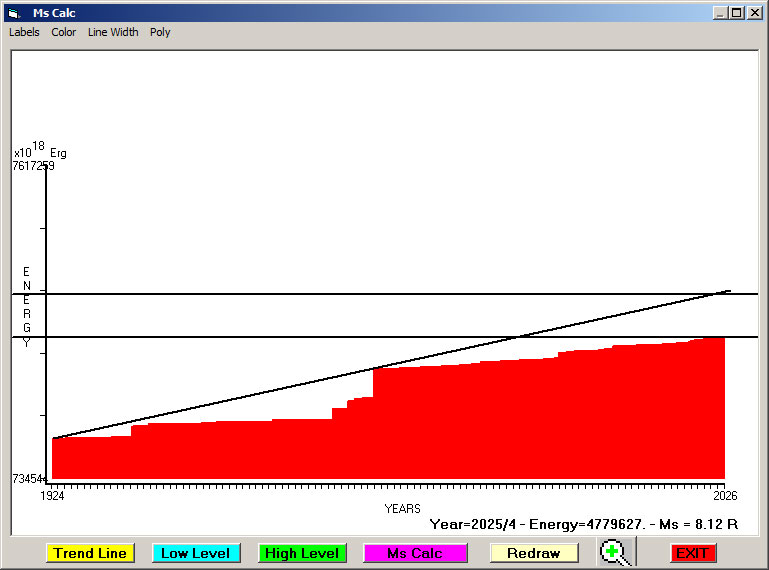Open the Labels menu
The width and height of the screenshot is (769, 570).
(x=24, y=32)
